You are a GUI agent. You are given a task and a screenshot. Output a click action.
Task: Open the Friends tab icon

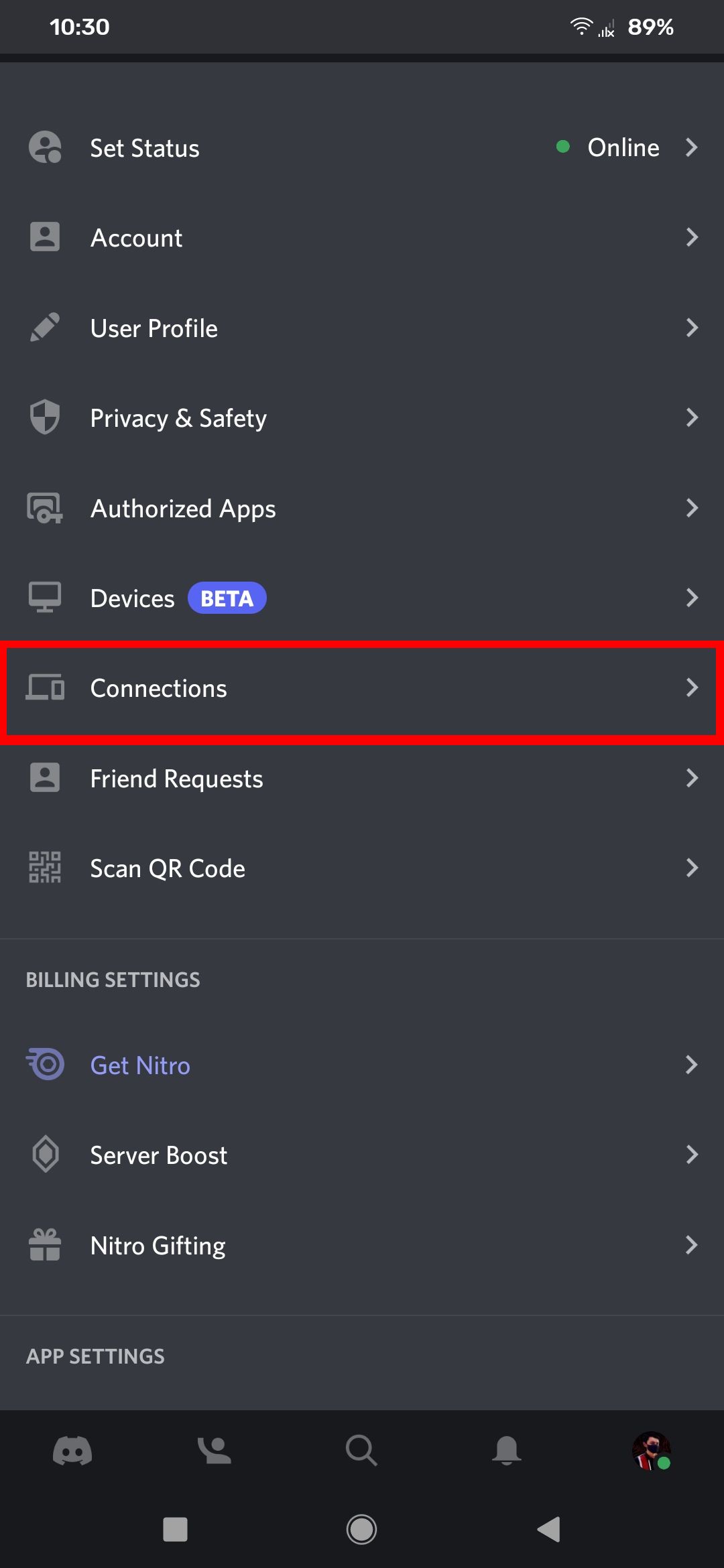[215, 1451]
